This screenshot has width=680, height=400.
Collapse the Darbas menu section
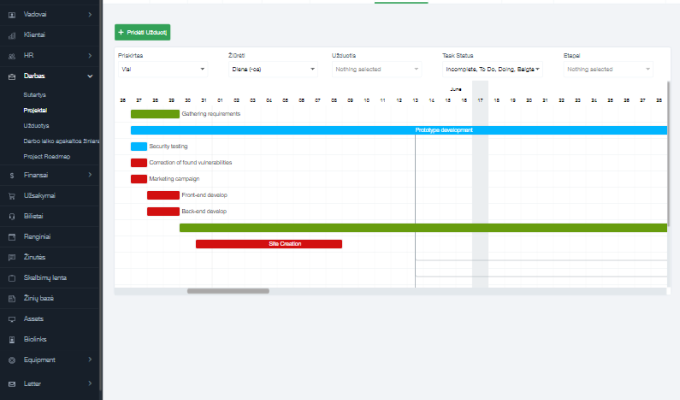coord(90,75)
